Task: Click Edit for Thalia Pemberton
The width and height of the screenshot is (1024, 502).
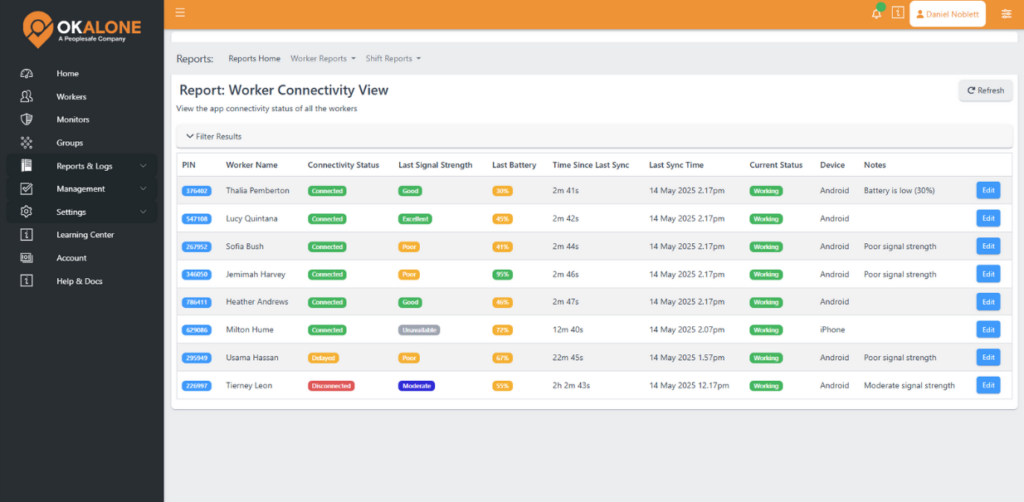Action: tap(987, 190)
